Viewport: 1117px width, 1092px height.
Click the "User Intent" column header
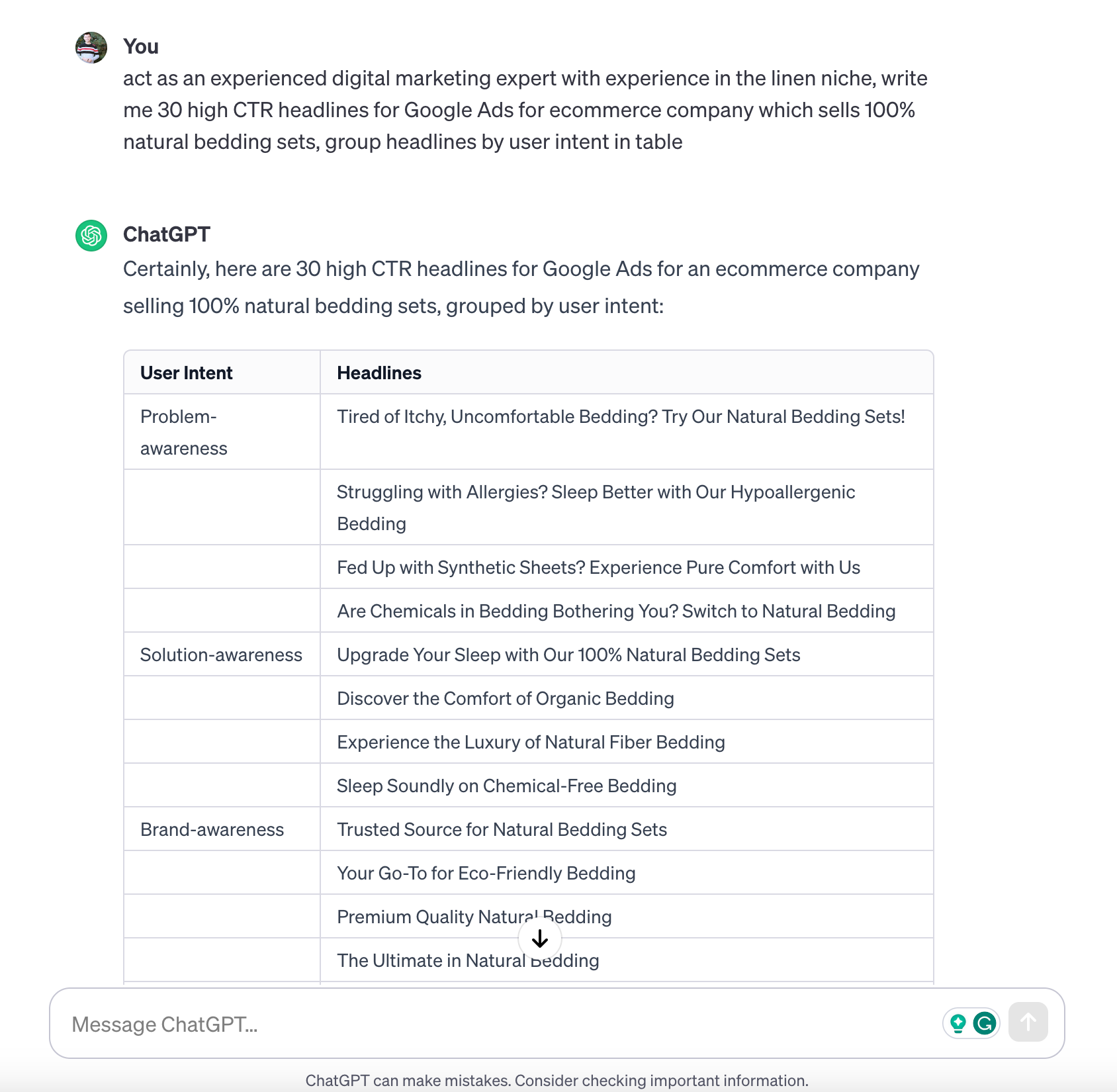pyautogui.click(x=187, y=373)
